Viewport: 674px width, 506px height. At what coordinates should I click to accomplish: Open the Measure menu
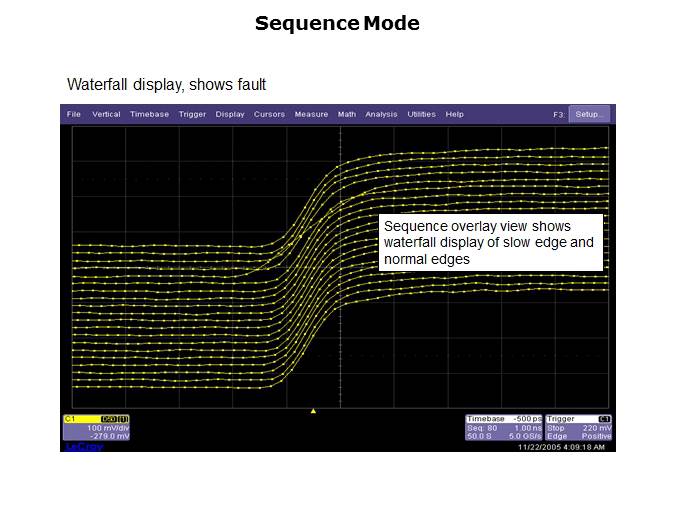(x=311, y=115)
